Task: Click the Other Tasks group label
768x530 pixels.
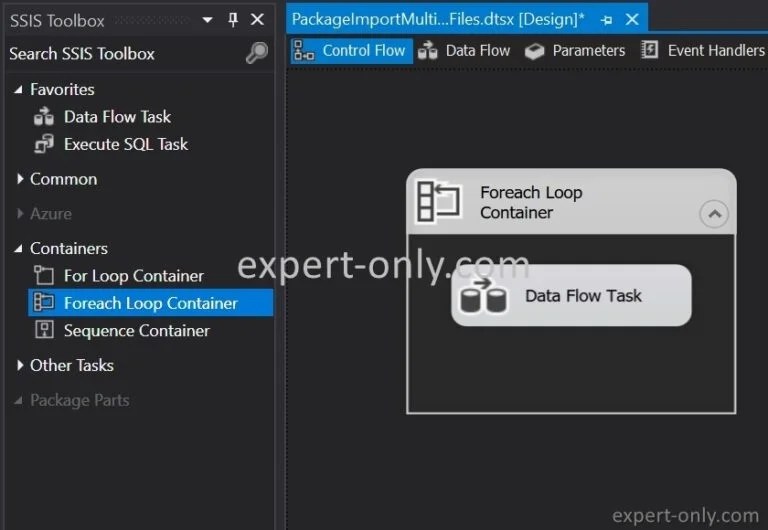Action: (72, 365)
